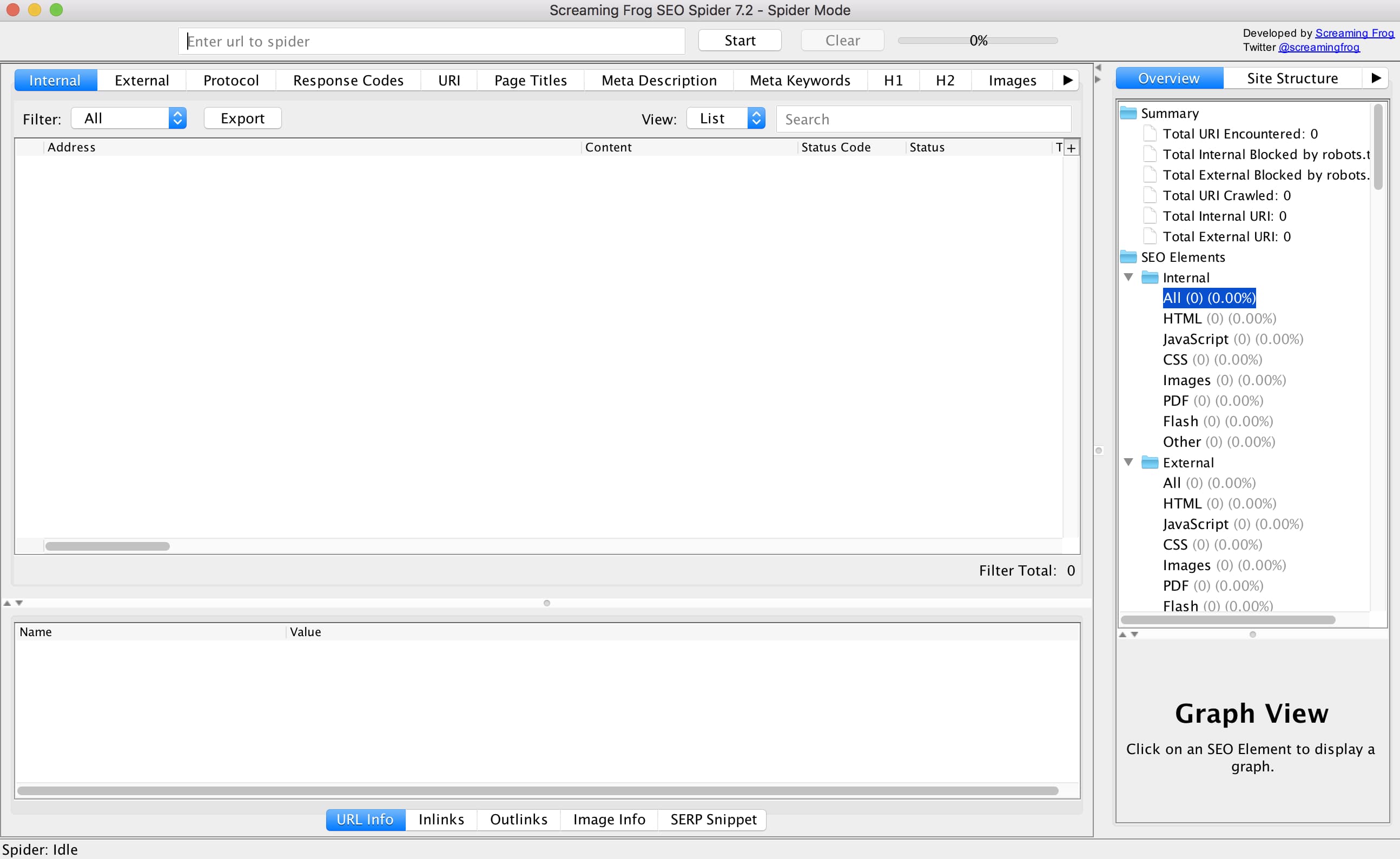Select Images (0) under External

[x=1224, y=565]
